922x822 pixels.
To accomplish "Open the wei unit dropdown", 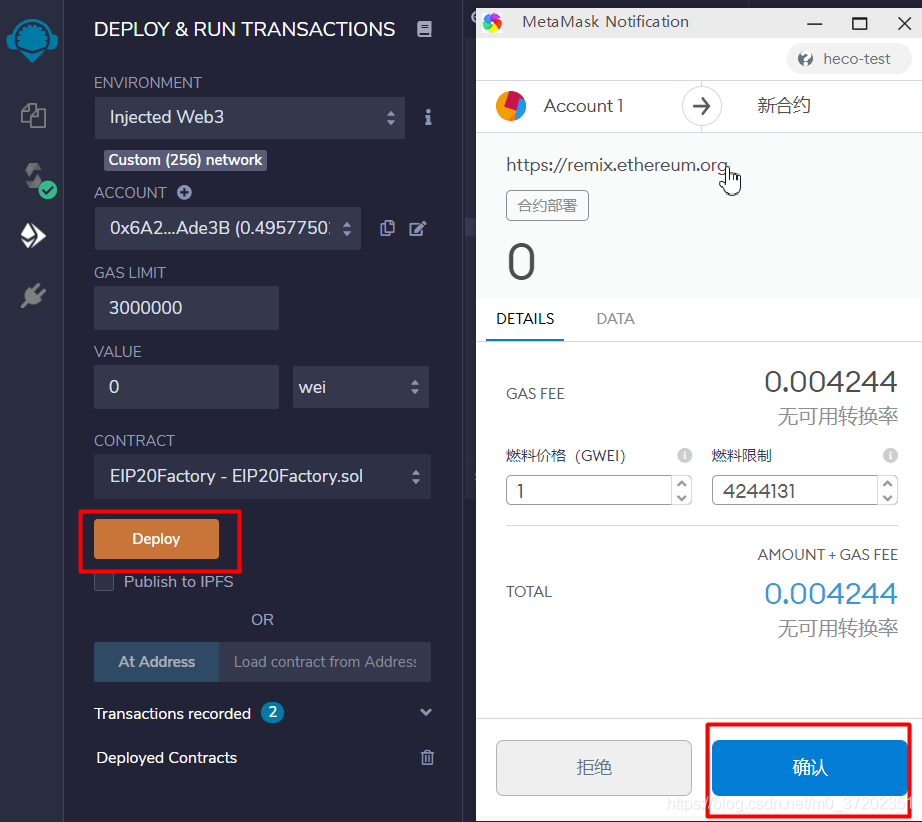I will click(x=360, y=387).
